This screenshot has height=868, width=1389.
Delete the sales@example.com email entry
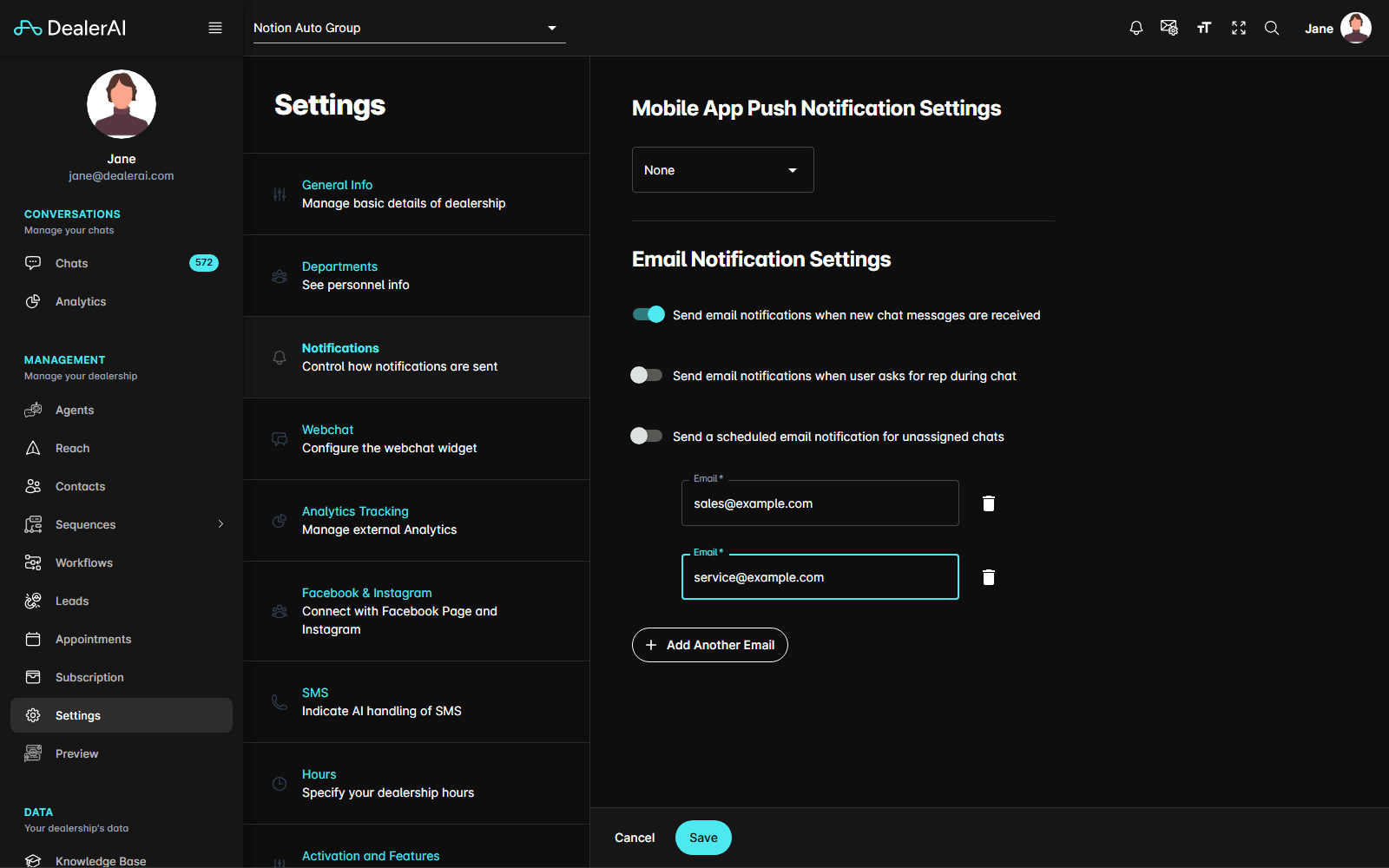(x=988, y=503)
